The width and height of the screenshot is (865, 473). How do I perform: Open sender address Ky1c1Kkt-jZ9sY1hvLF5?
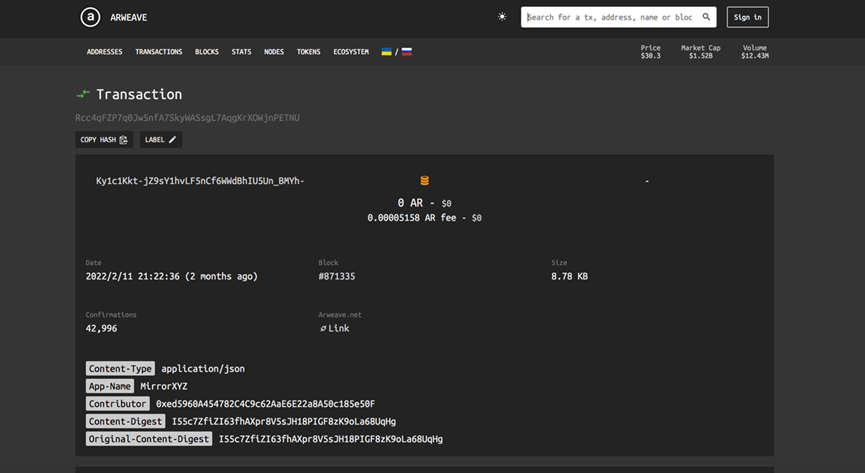click(x=200, y=181)
